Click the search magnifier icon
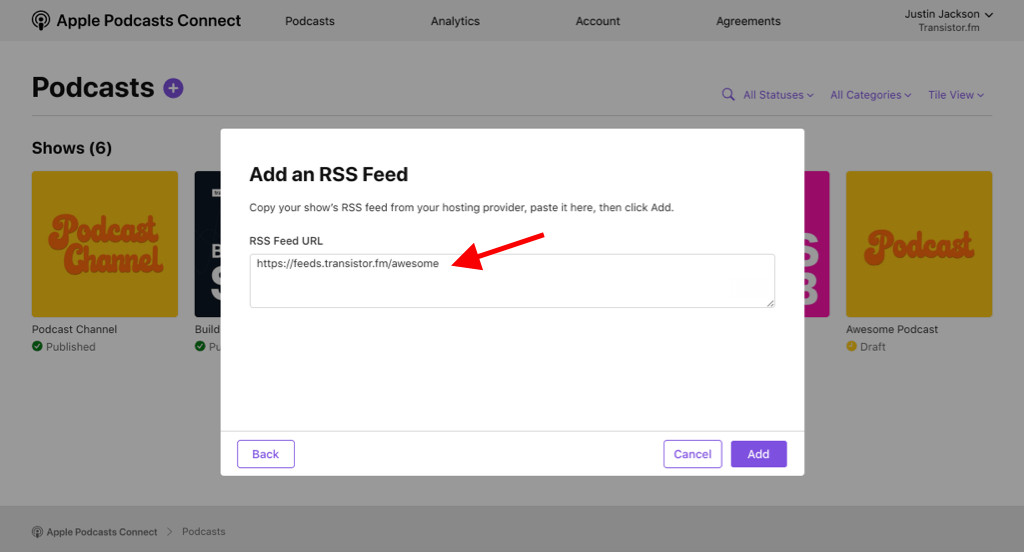1024x552 pixels. 728,95
